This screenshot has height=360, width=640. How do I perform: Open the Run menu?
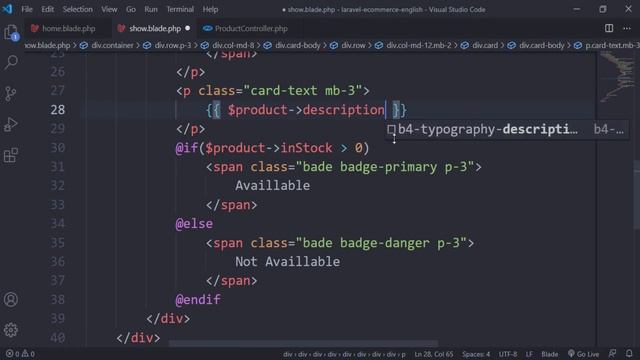pos(151,9)
